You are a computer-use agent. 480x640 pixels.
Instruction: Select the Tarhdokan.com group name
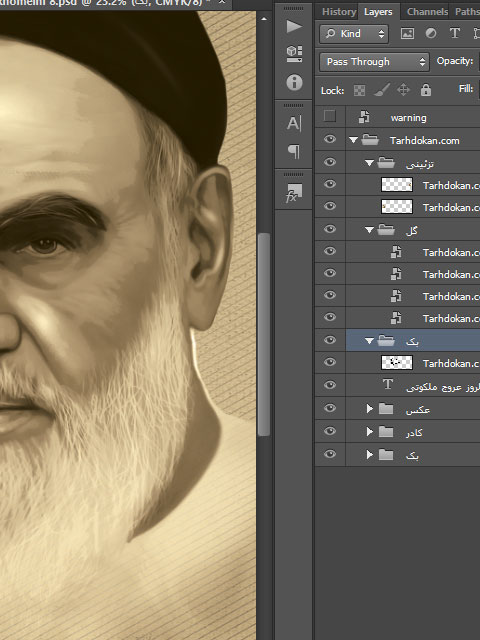pyautogui.click(x=424, y=140)
